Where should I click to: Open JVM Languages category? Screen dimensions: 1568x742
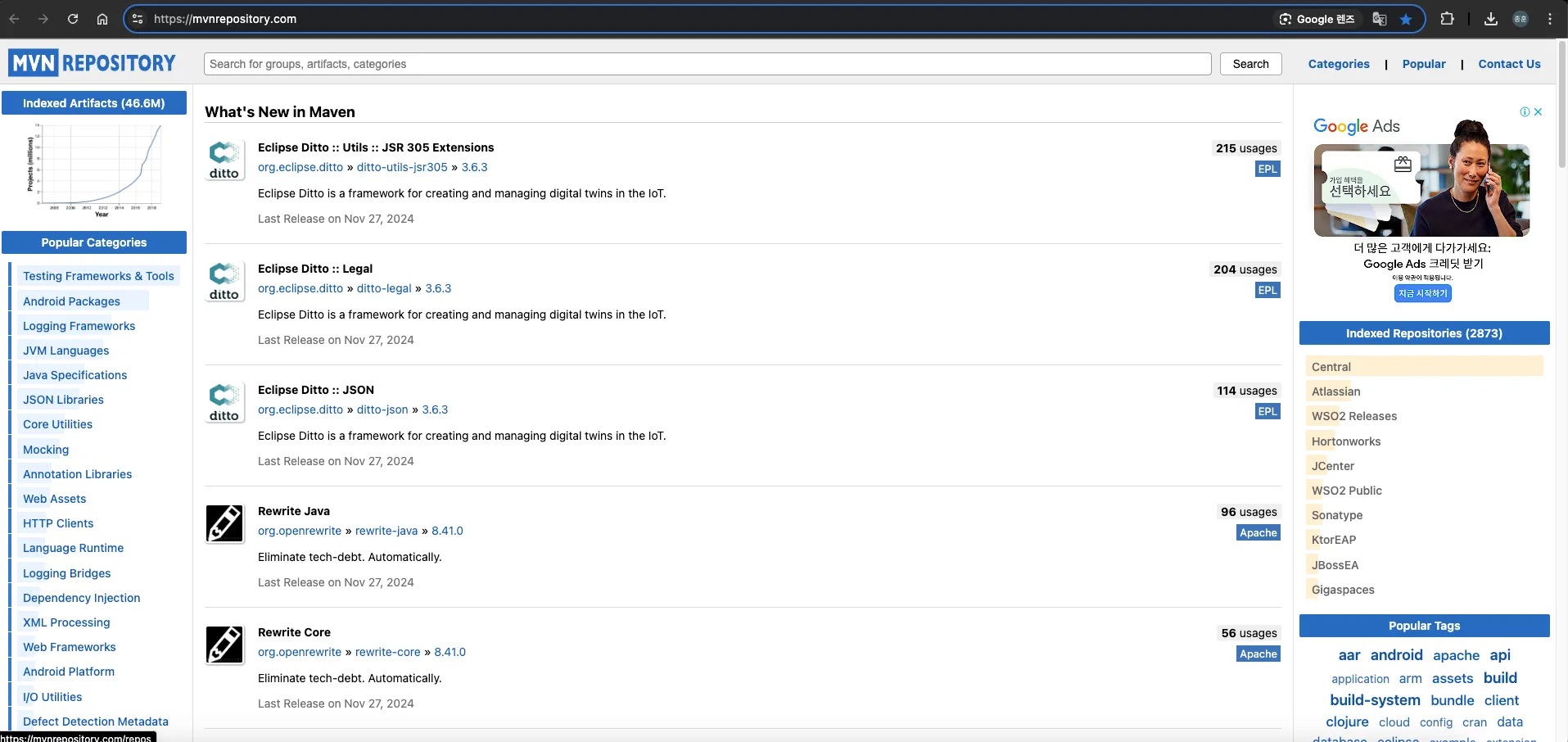[66, 351]
